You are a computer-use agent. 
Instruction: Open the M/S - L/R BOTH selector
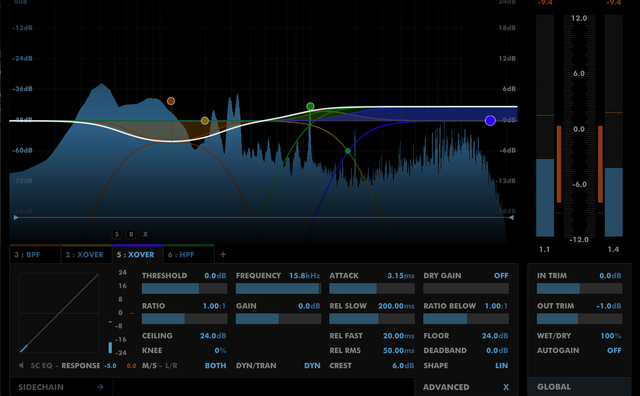pyautogui.click(x=215, y=365)
